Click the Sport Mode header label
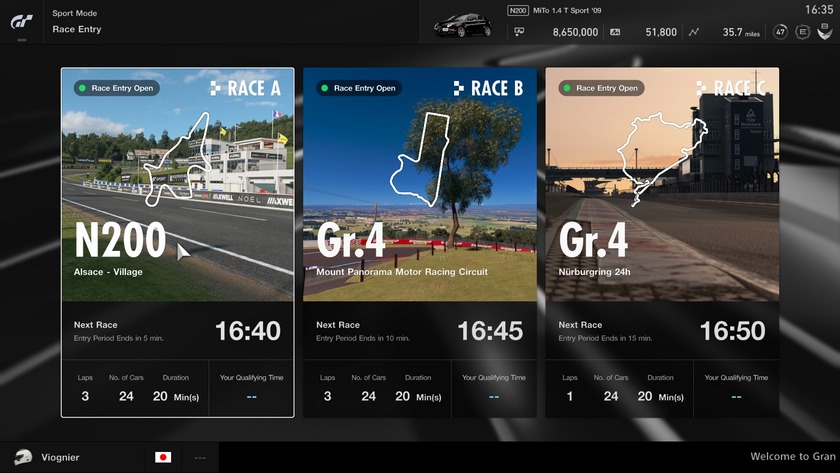Image resolution: width=840 pixels, height=473 pixels. [x=74, y=13]
